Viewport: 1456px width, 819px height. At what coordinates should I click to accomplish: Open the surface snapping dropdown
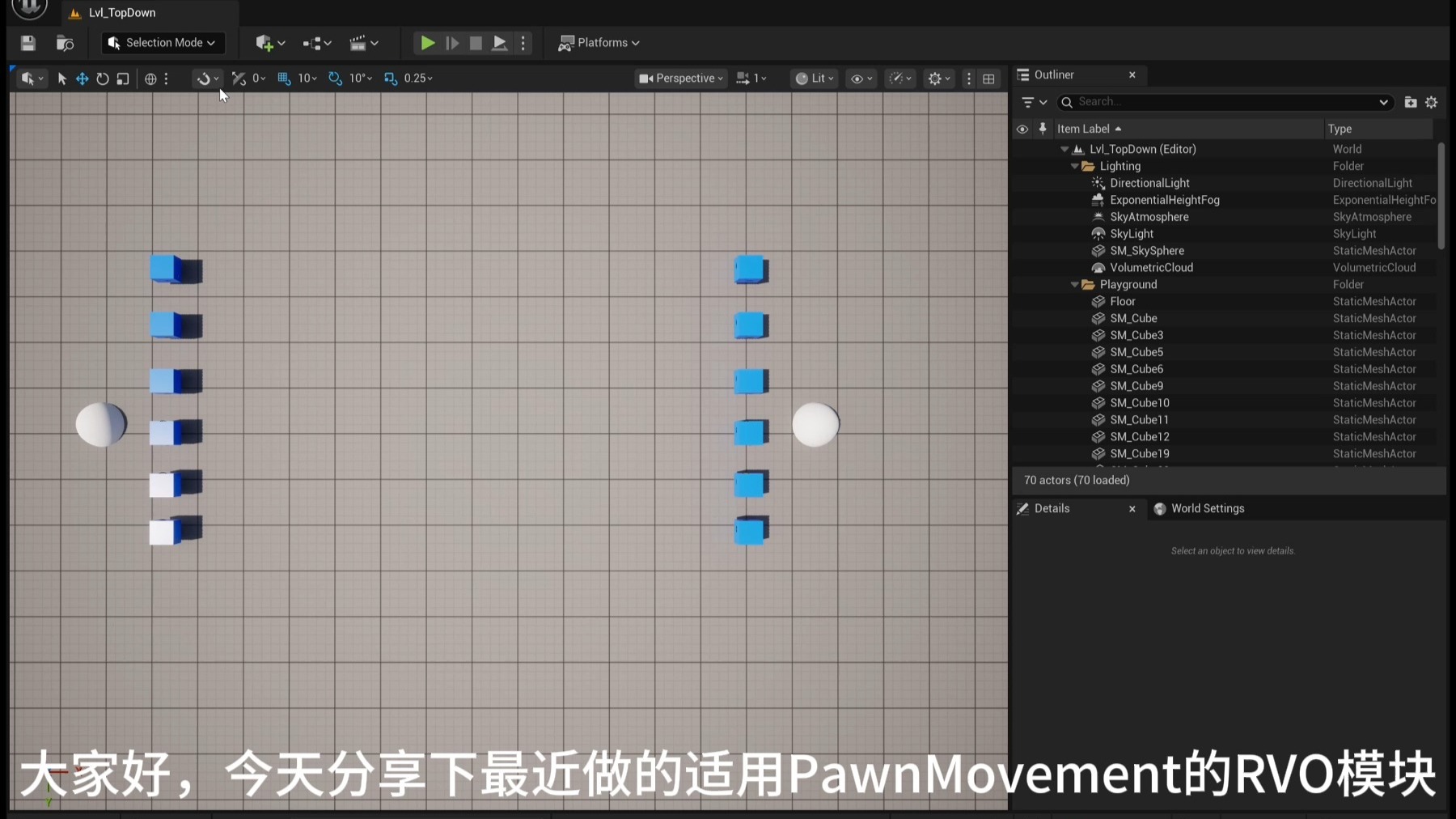coord(208,79)
